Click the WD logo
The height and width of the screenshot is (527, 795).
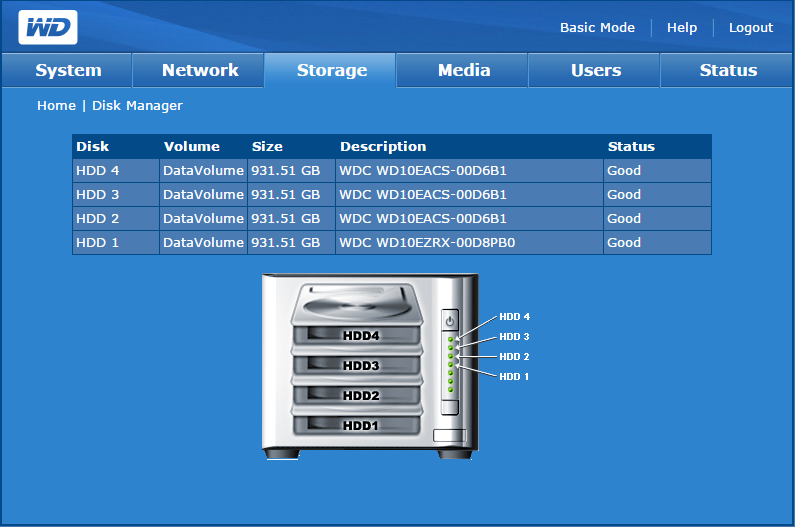pyautogui.click(x=47, y=27)
